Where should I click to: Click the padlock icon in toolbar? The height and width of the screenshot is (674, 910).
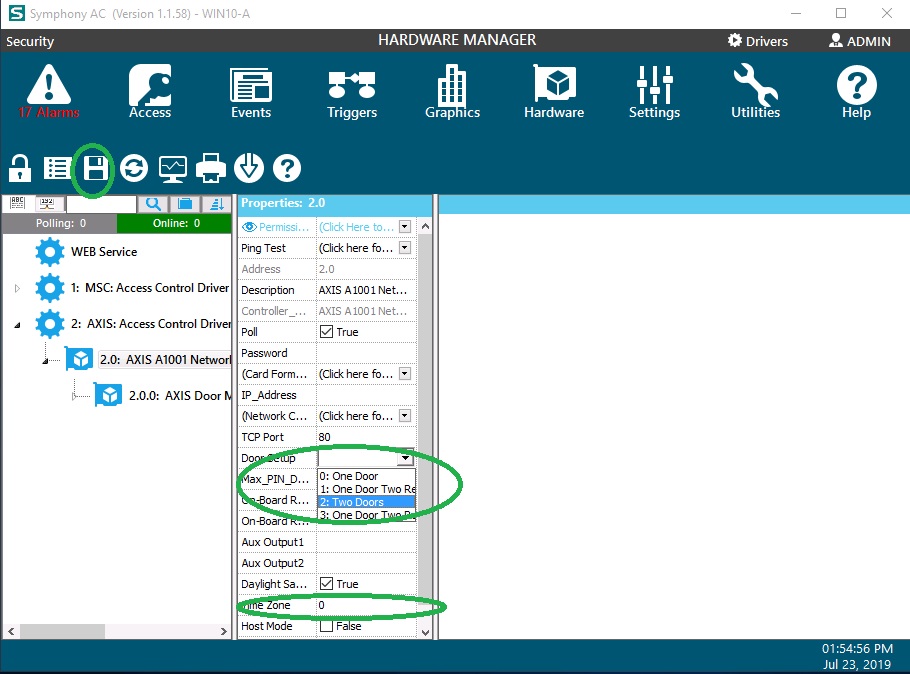pyautogui.click(x=20, y=168)
